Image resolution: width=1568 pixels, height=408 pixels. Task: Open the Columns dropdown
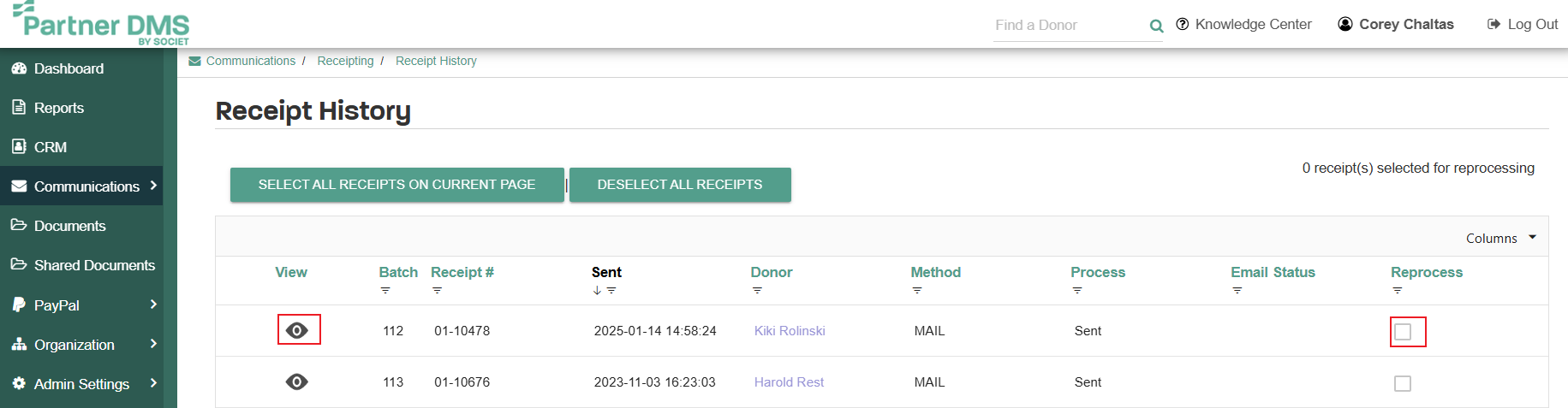click(x=1501, y=238)
